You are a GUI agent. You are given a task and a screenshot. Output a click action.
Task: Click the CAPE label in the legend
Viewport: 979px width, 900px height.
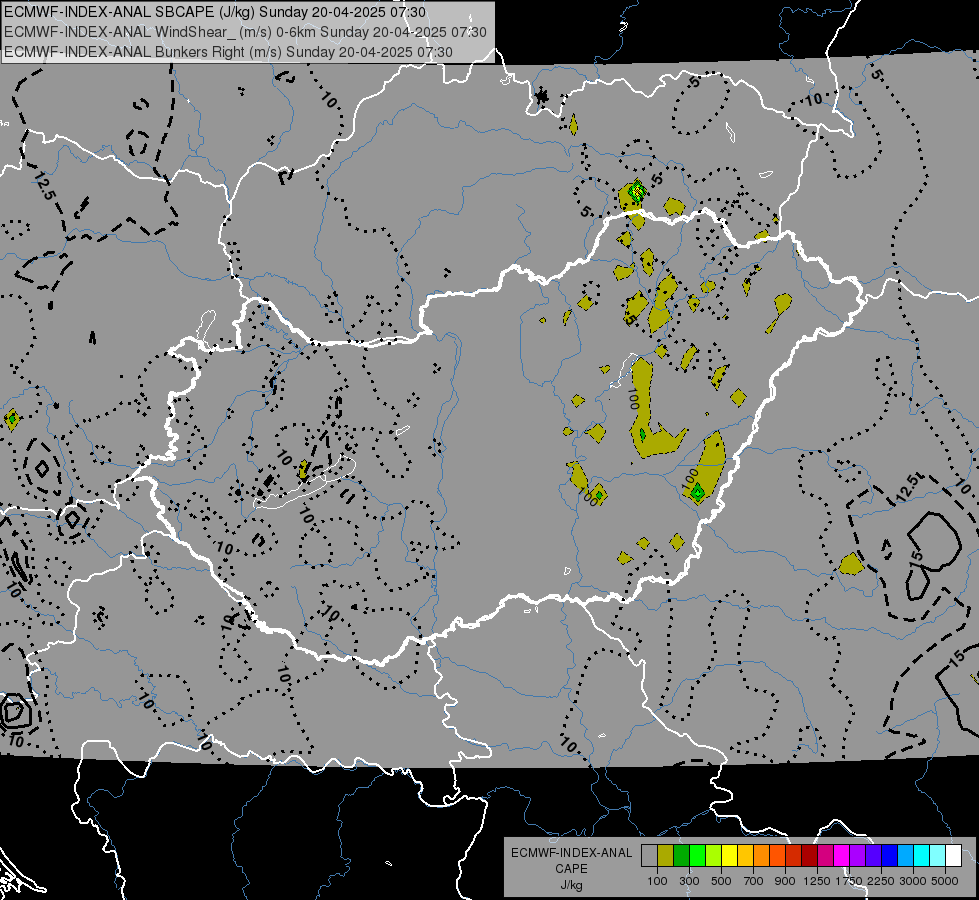(x=571, y=869)
